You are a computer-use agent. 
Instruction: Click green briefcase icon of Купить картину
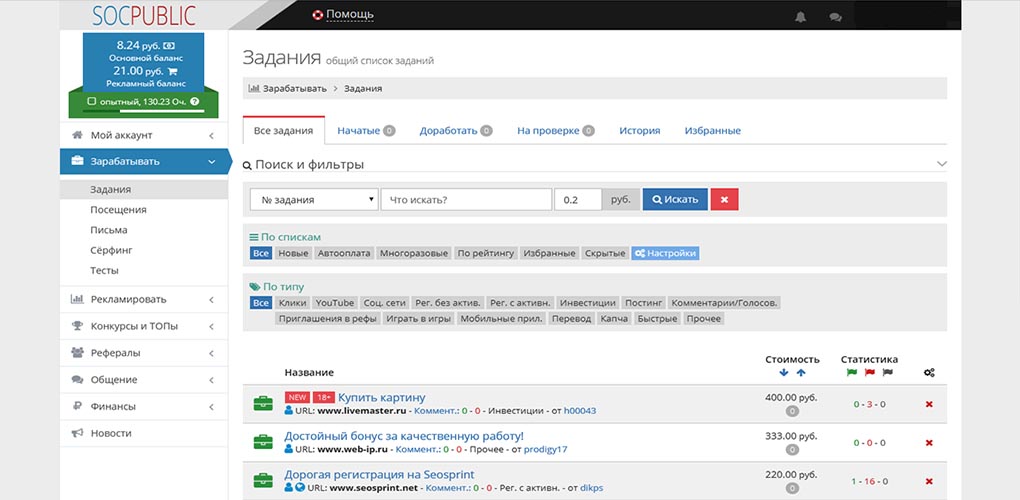263,404
